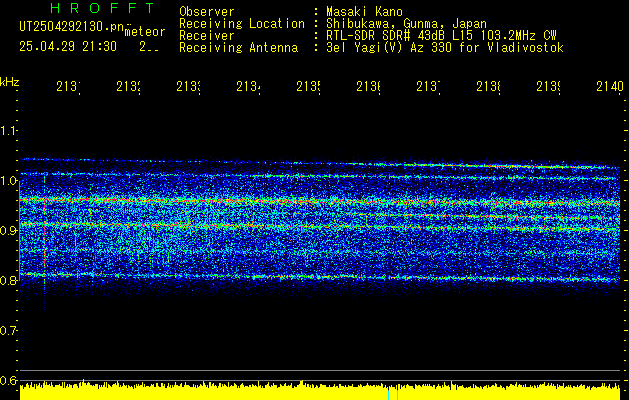The height and width of the screenshot is (400, 629).
Task: Click Shibukawa, Gunma, Japan text
Action: tap(406, 24)
